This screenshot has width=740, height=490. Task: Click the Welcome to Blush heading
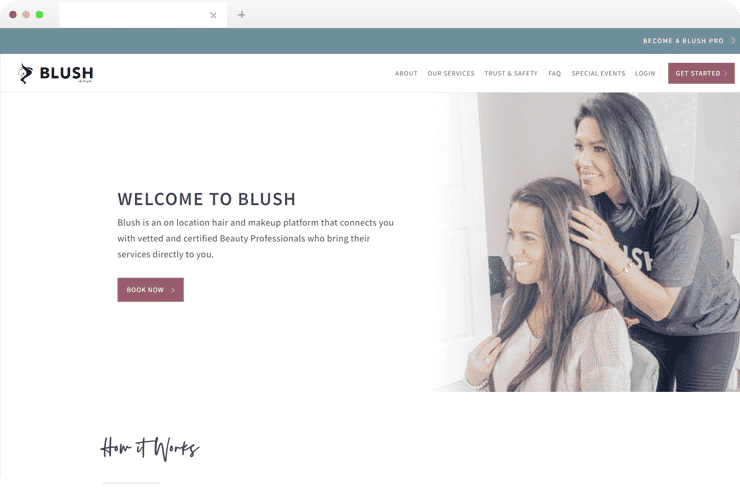(207, 199)
